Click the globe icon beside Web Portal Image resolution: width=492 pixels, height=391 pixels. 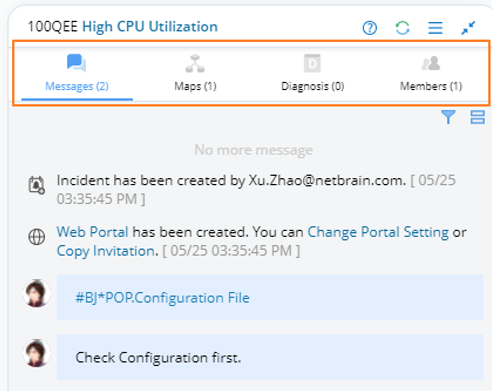coord(36,237)
